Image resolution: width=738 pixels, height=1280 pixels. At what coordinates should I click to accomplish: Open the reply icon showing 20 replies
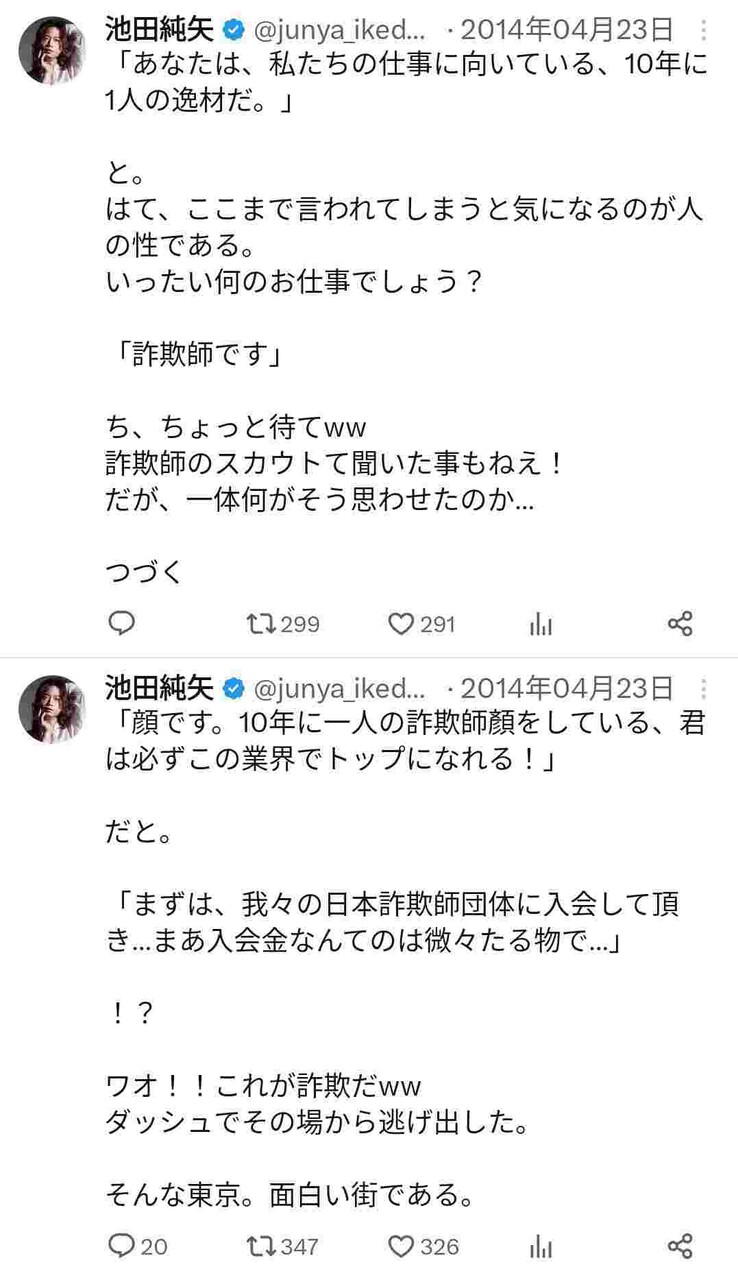[121, 1246]
